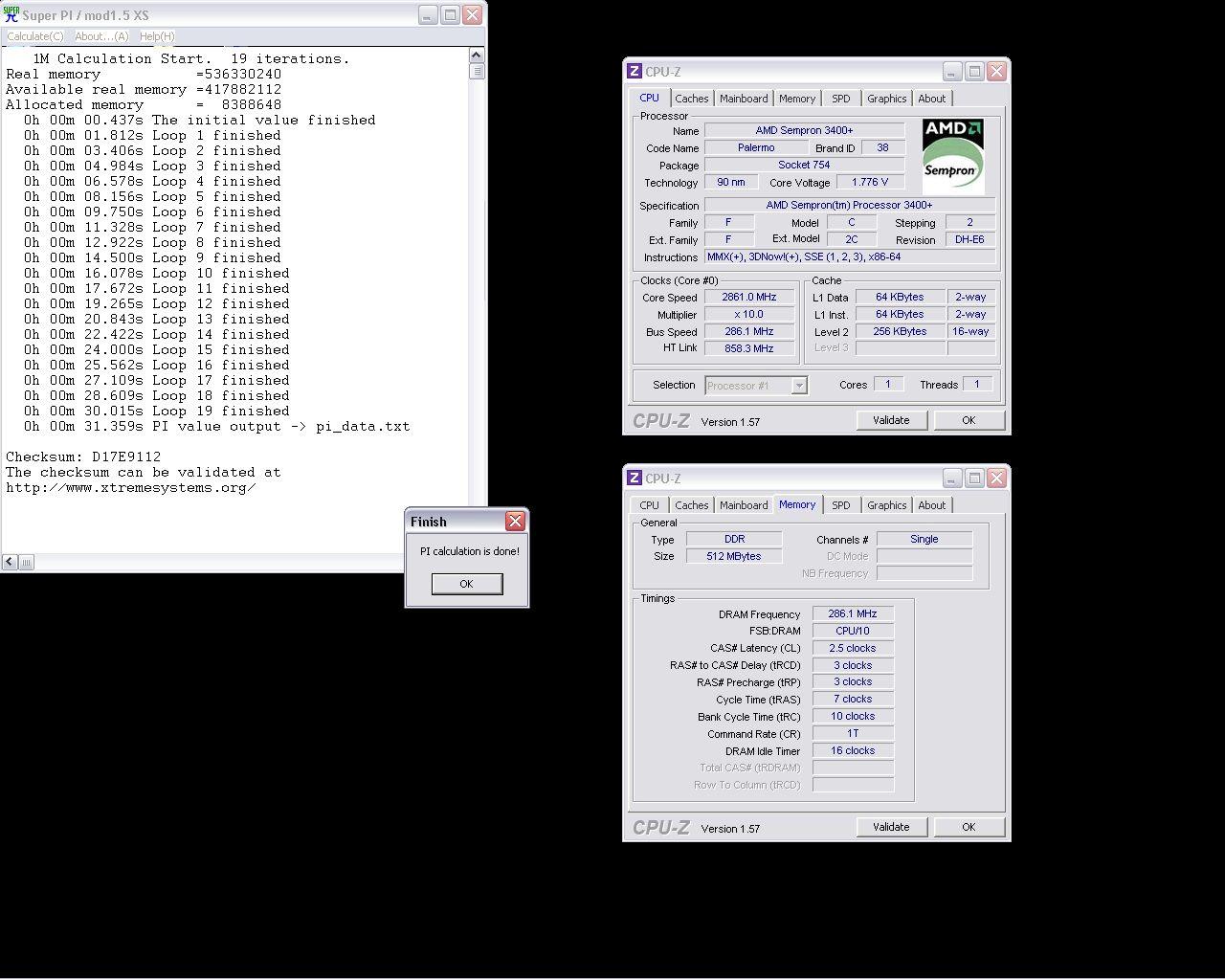Click scroll up arrow in Super PI output
Viewport: 1225px width, 980px height.
pos(477,56)
